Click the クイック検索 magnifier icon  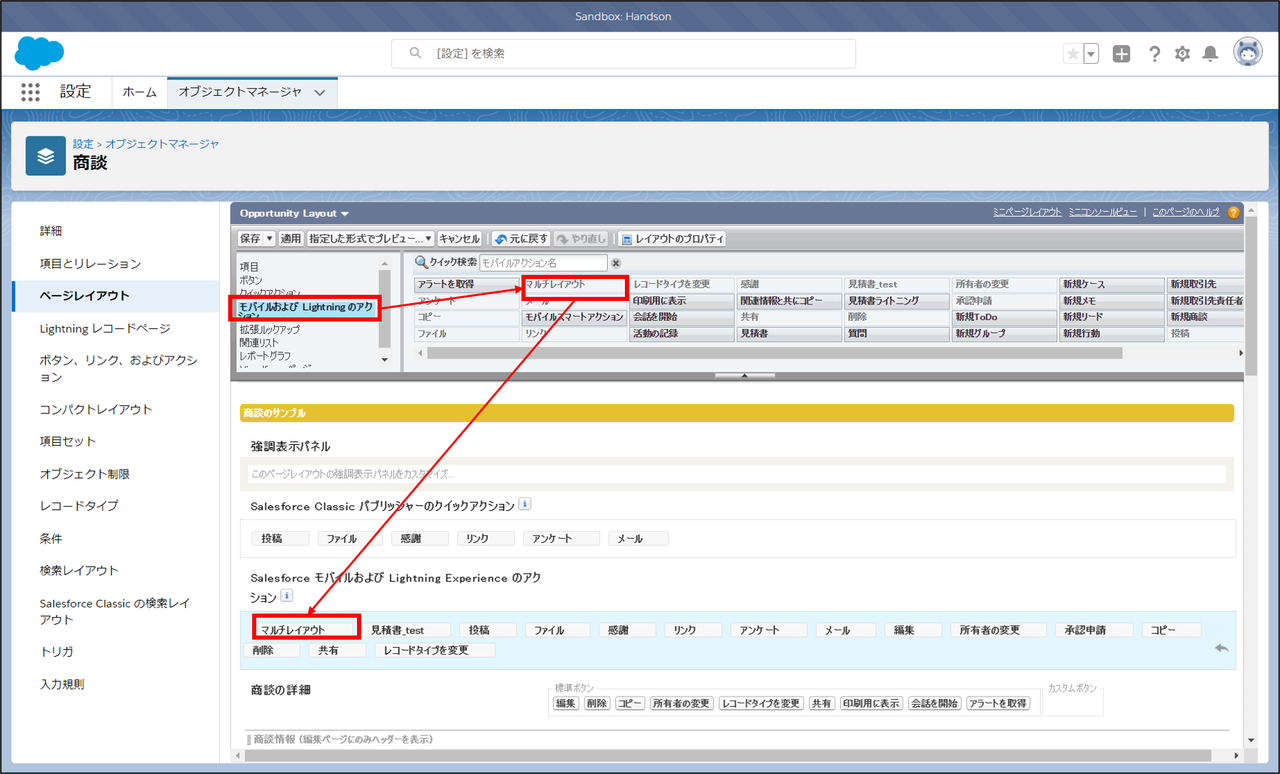[422, 262]
